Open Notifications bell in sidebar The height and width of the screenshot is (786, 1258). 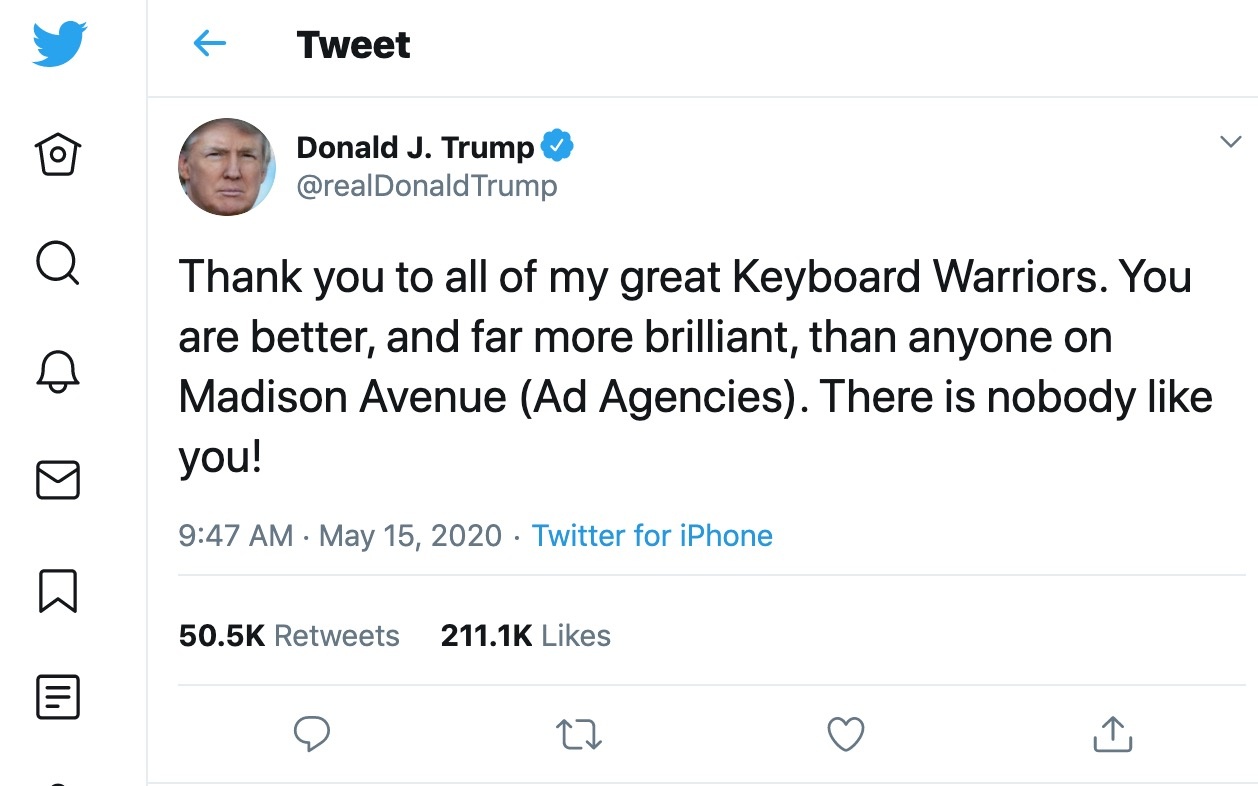point(58,372)
